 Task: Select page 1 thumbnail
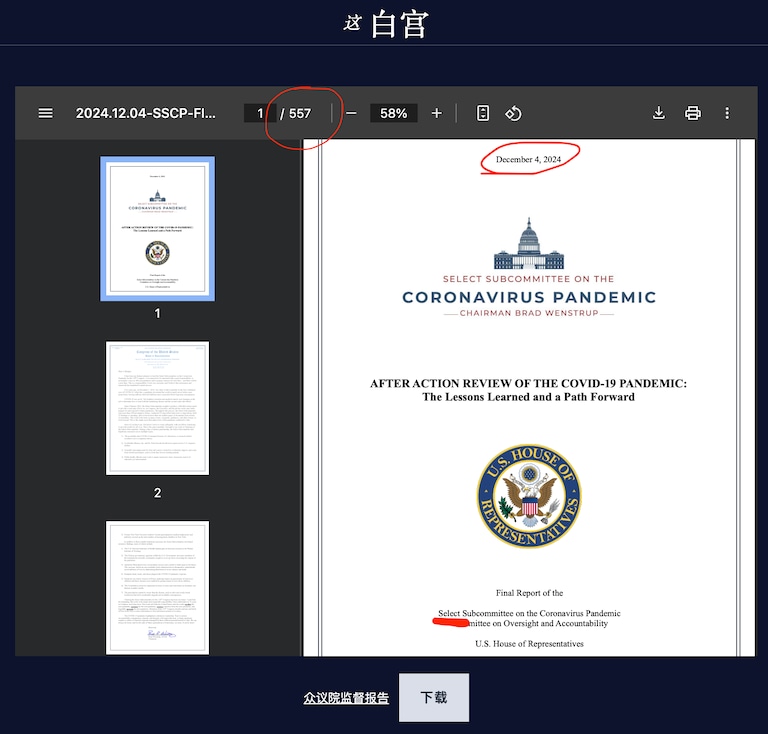(157, 229)
